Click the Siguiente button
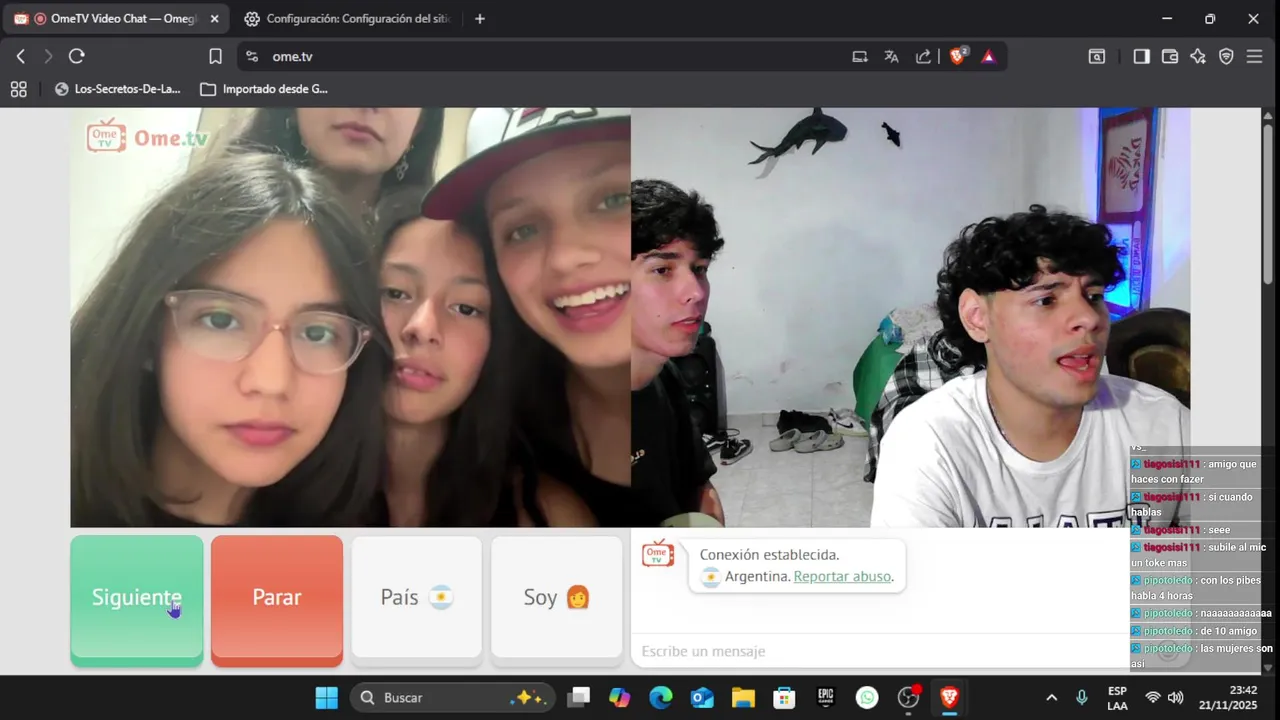Screen dimensions: 1280x720 coord(137,600)
